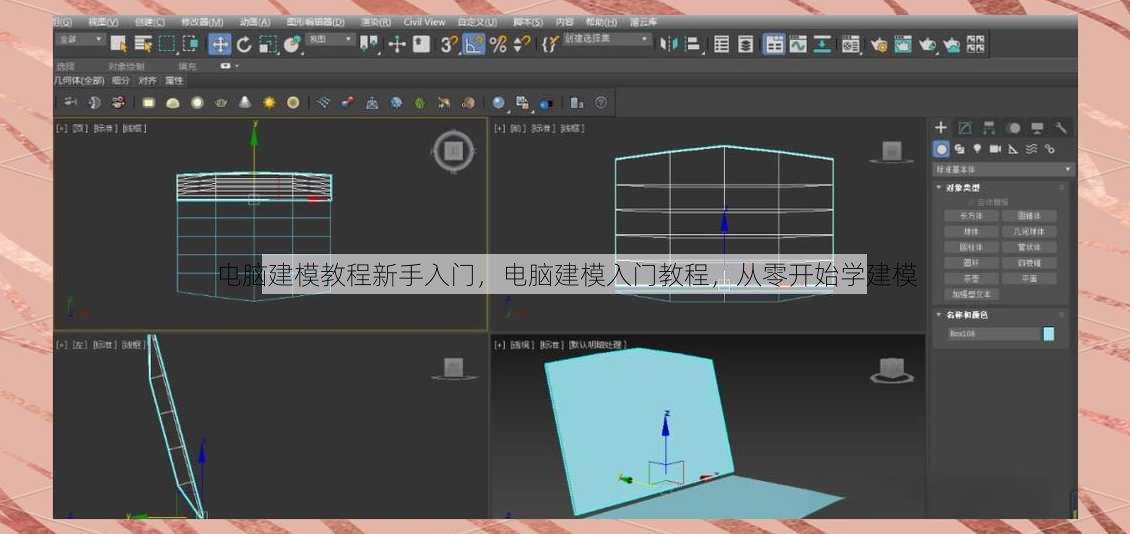Open the Animation (A) menu
Screen dimensions: 1130x534
[x=254, y=22]
